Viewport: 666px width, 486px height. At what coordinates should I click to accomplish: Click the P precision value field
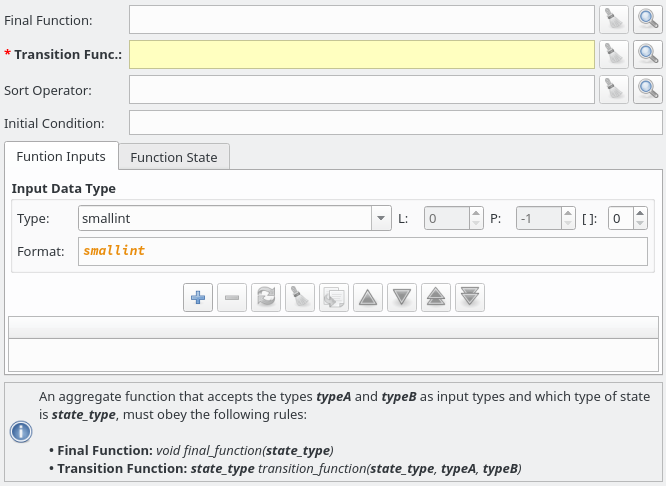539,218
